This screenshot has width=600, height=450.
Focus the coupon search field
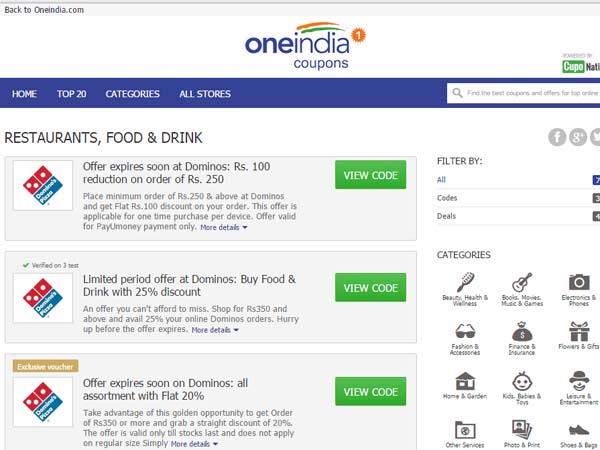532,94
